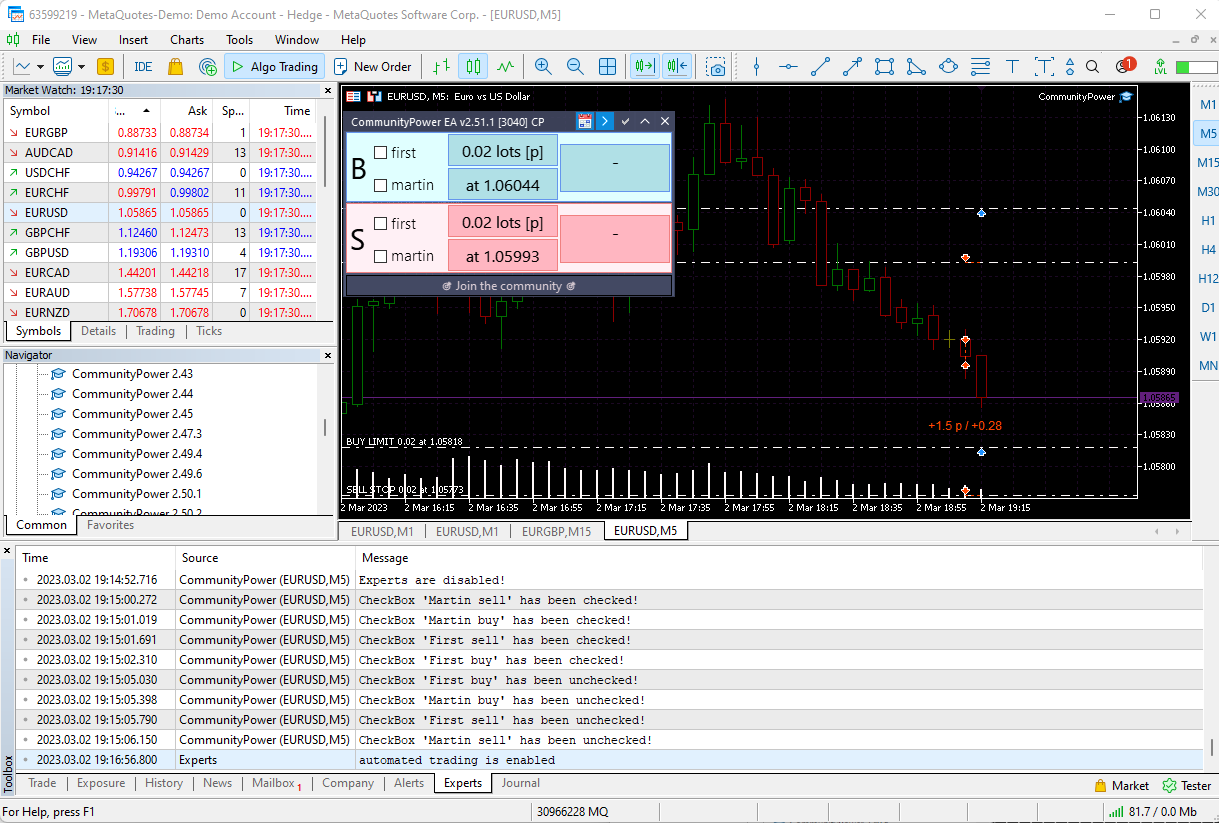The width and height of the screenshot is (1219, 823).
Task: Select the M15 timeframe button
Action: 1208,162
